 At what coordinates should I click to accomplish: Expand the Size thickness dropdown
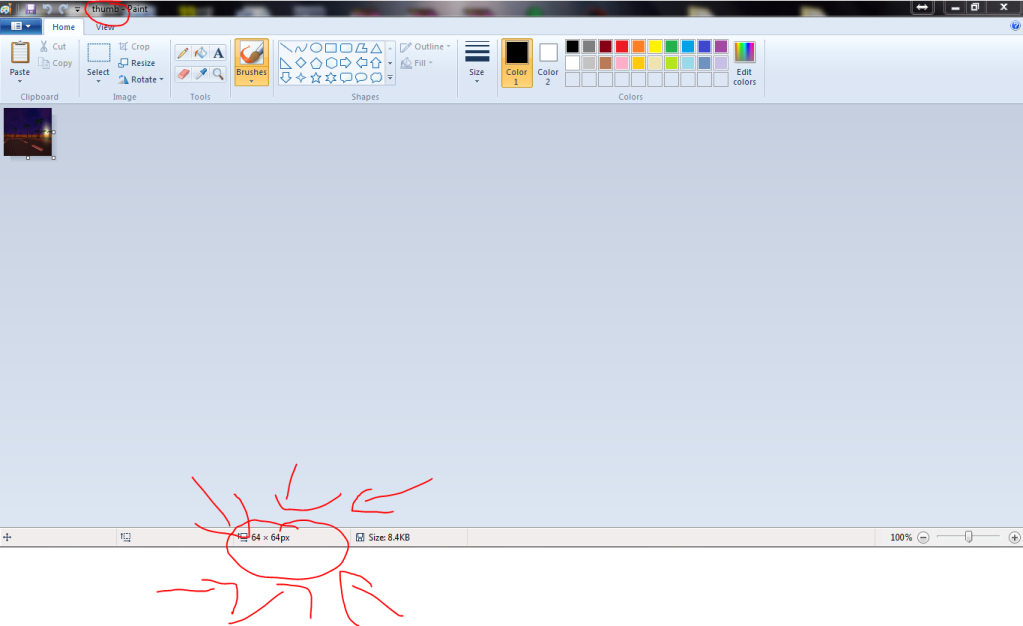[x=477, y=63]
